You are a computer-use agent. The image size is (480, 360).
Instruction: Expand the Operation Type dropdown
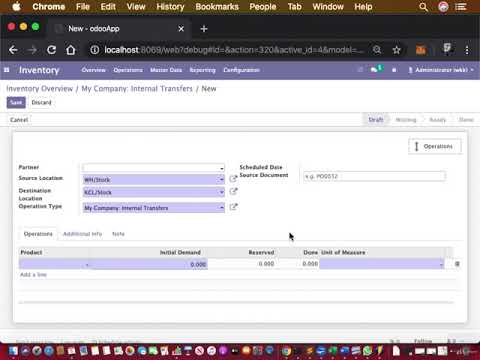point(222,208)
